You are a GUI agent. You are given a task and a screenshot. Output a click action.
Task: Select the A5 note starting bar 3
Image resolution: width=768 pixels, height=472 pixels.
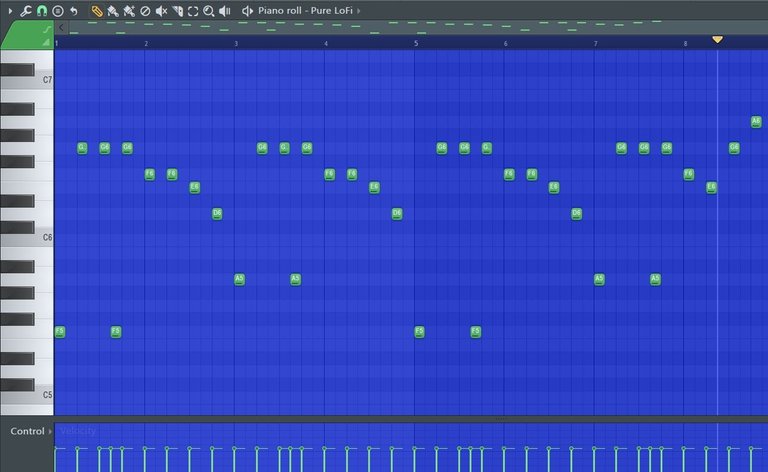239,279
